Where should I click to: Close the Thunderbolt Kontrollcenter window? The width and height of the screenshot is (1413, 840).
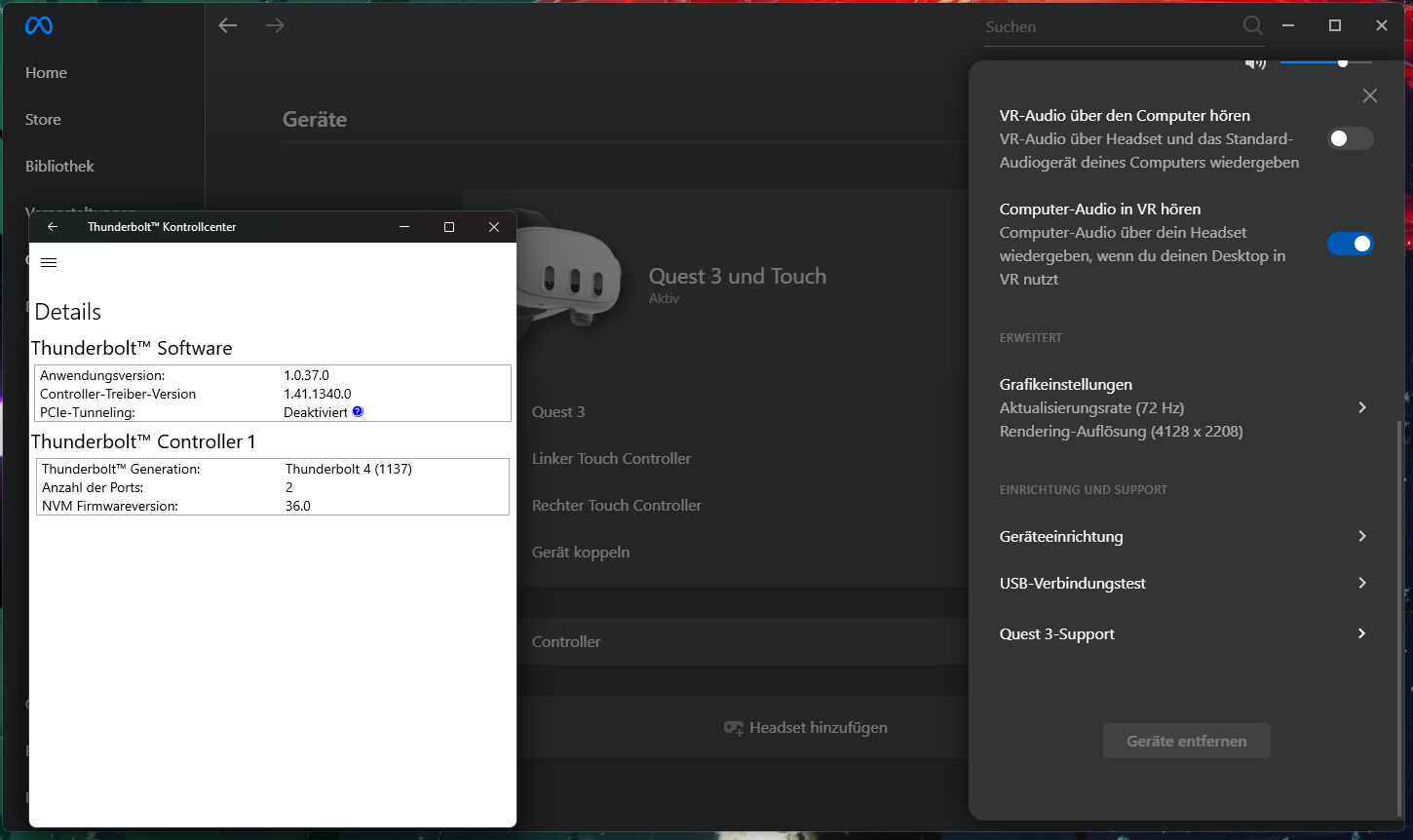[x=494, y=227]
